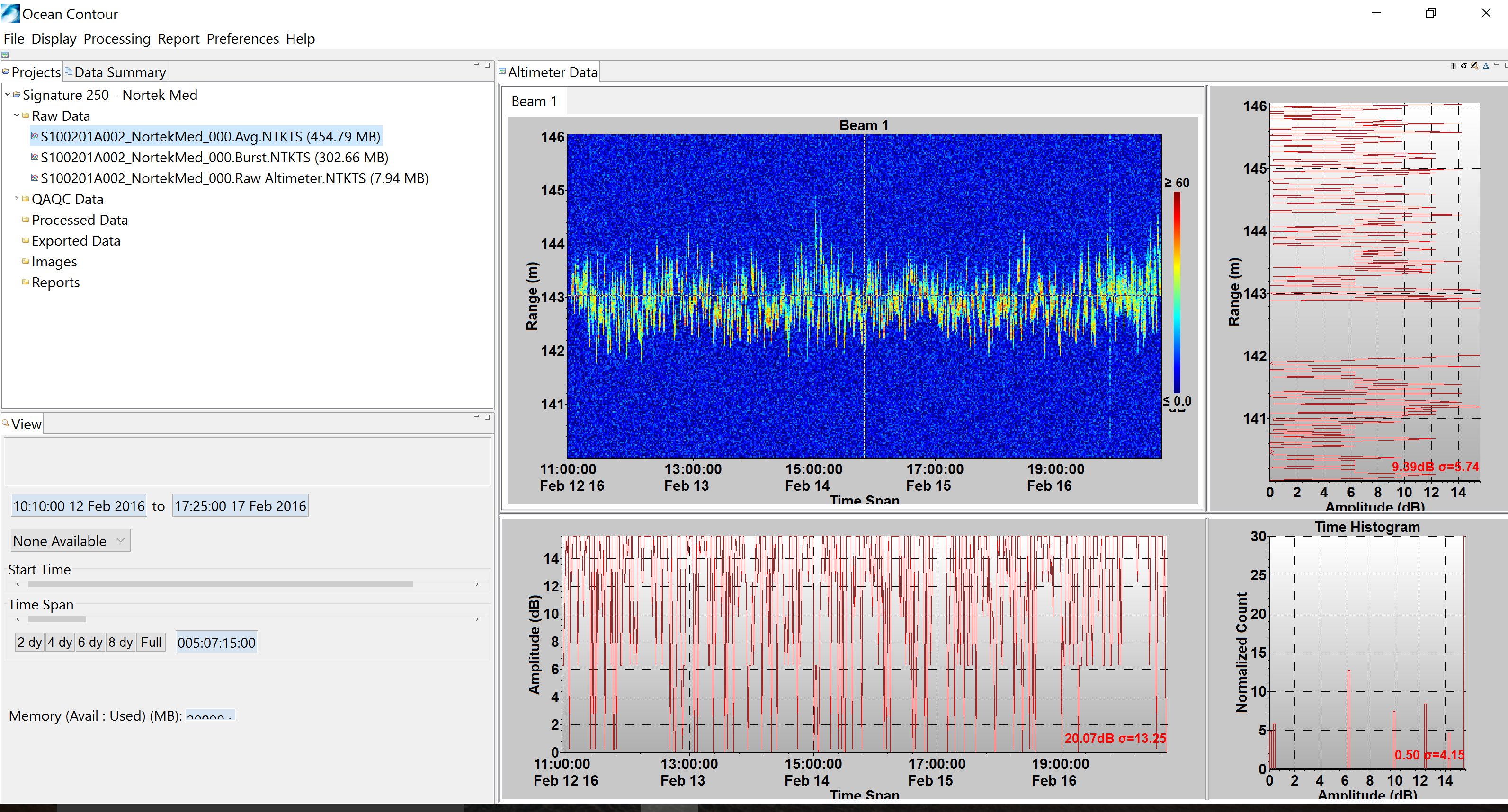Collapse the Raw Data folder
Screen dimensions: 1508x812
pyautogui.click(x=17, y=115)
